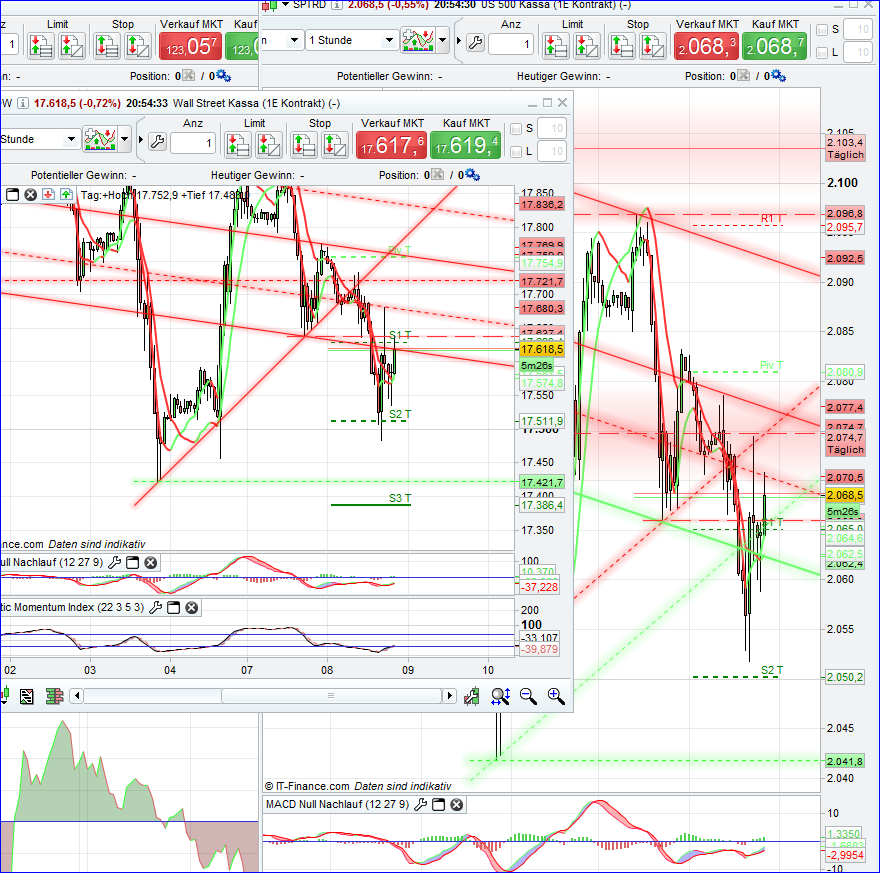Click the SPTRD info icon
Screen dimensions: 880x873
click(337, 5)
